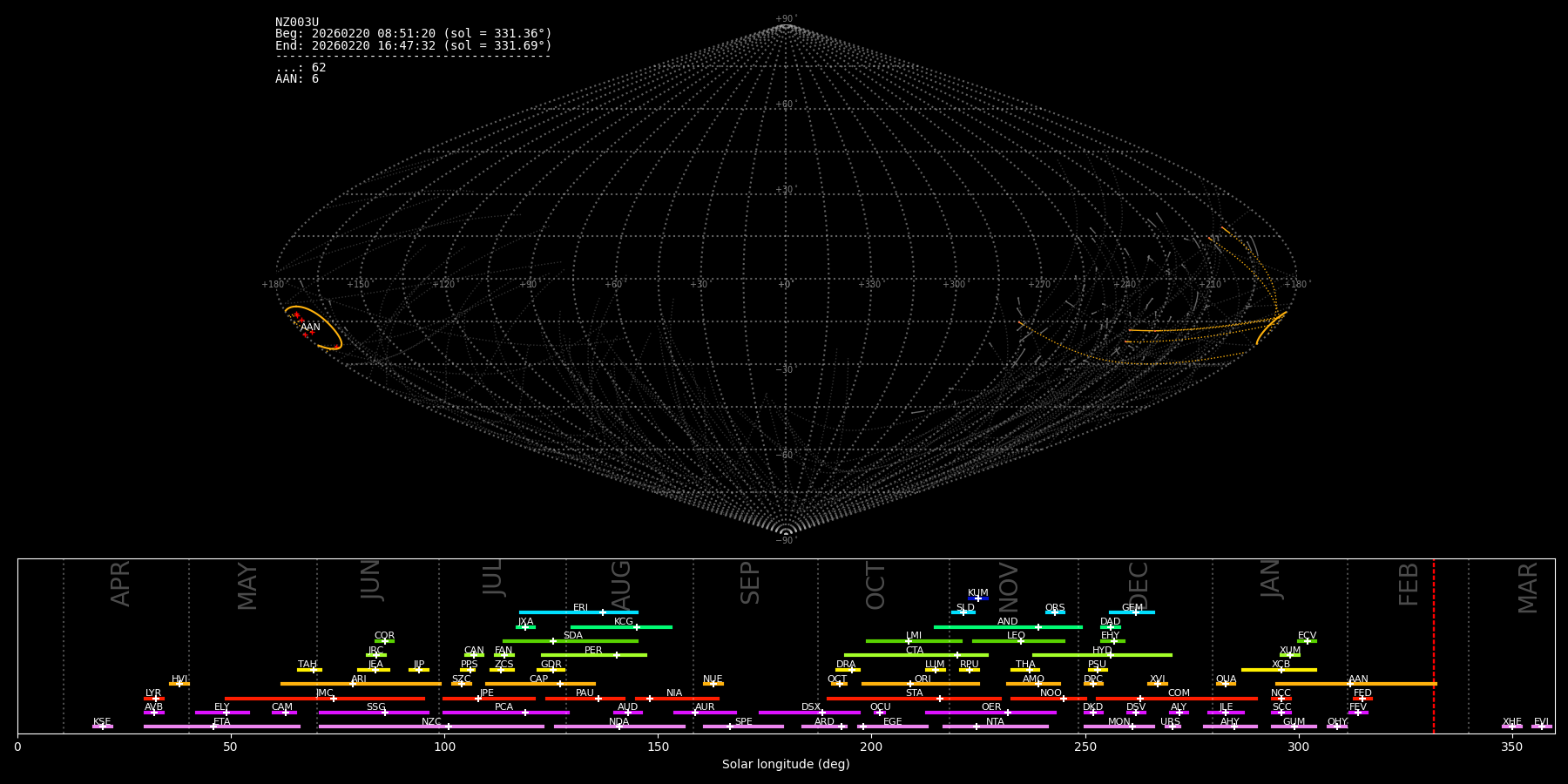
Task: Click the ECV shower label
Action: 1307,636
